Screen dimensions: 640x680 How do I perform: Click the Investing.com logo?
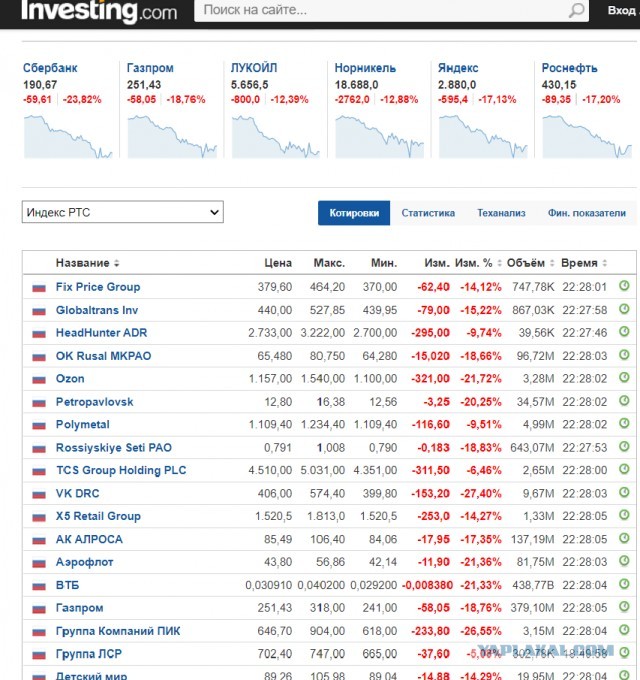99,11
